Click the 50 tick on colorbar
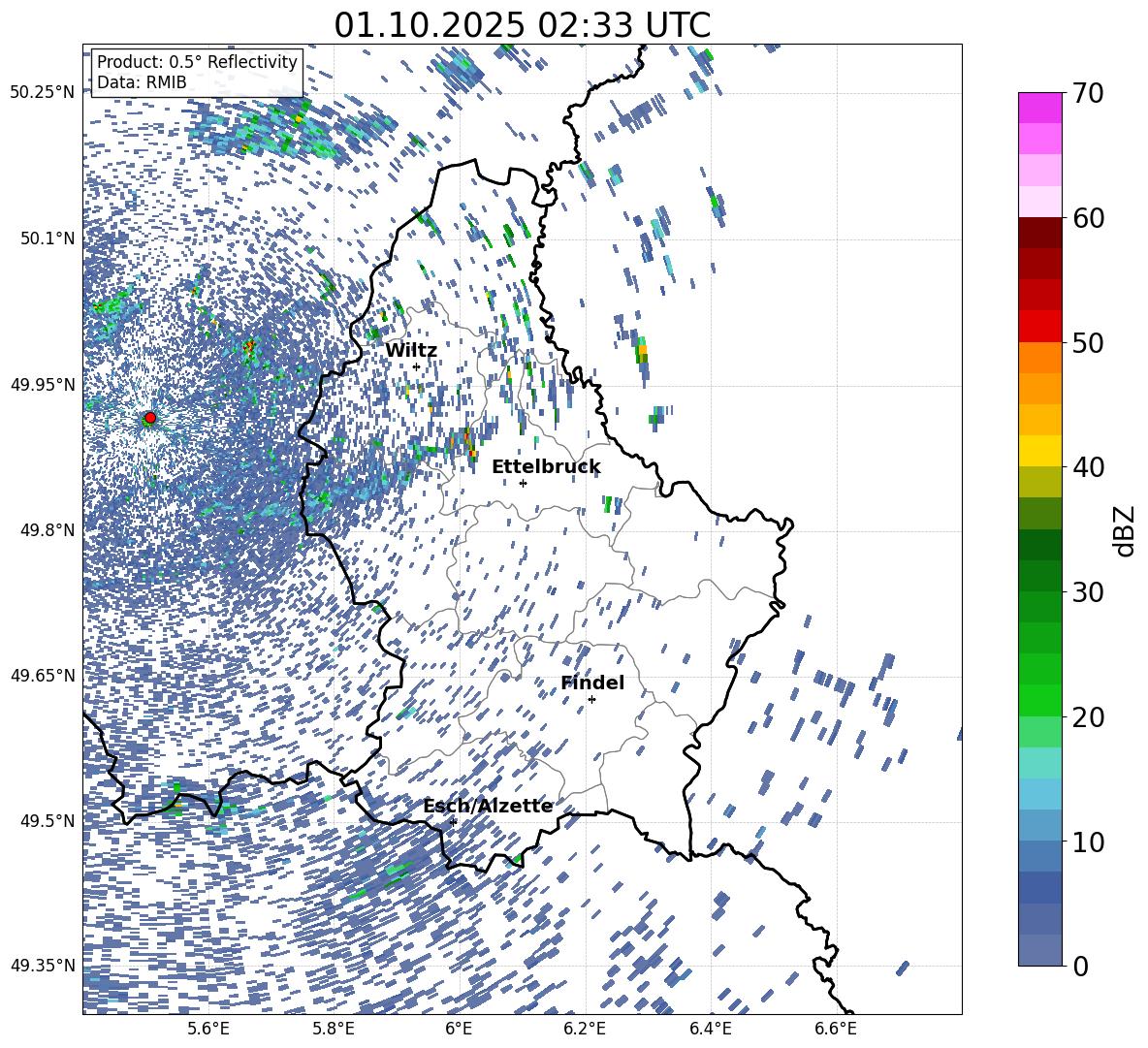The width and height of the screenshot is (1148, 1048). pyautogui.click(x=1088, y=343)
